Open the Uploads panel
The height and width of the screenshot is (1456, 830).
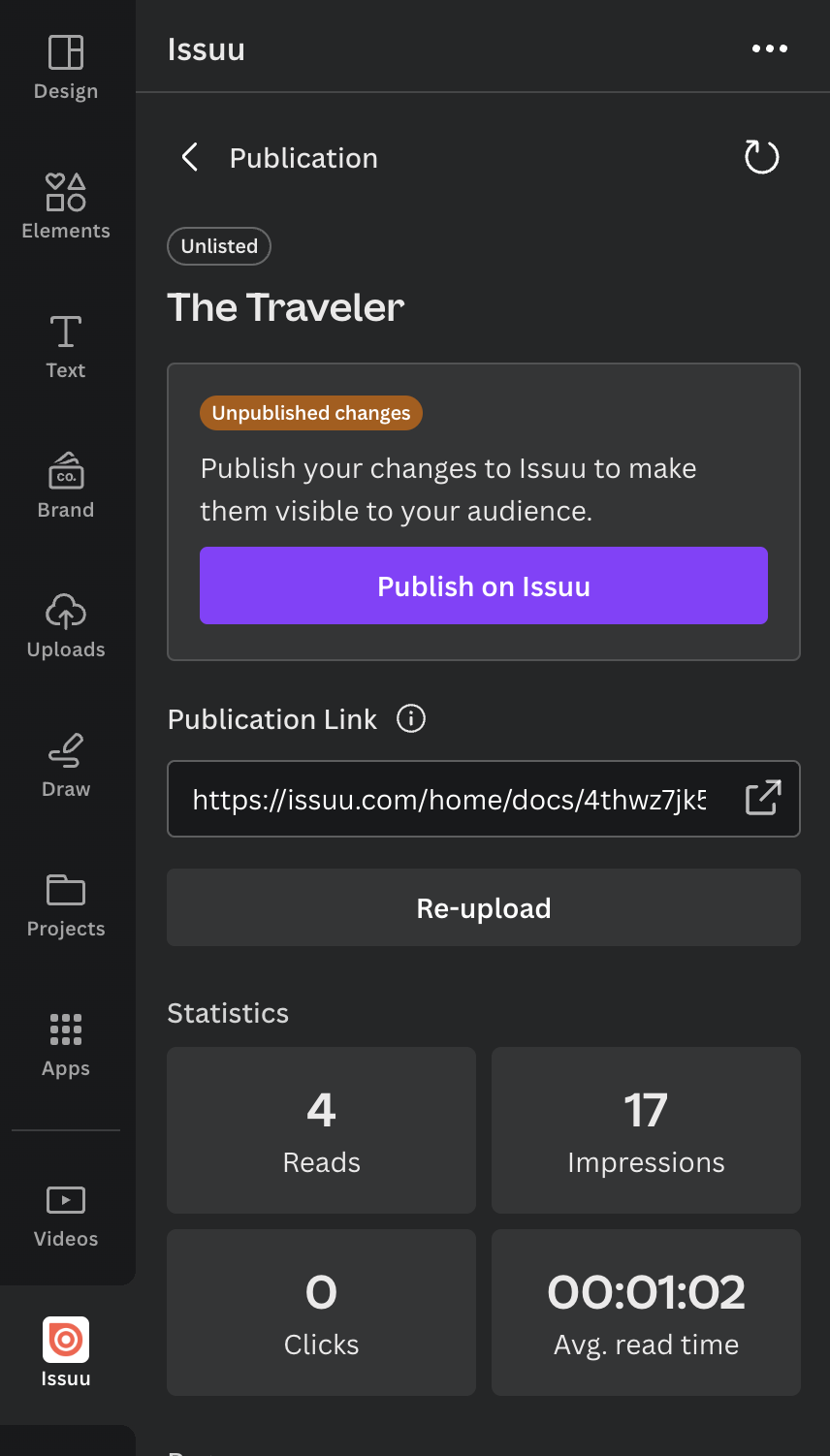coord(65,624)
